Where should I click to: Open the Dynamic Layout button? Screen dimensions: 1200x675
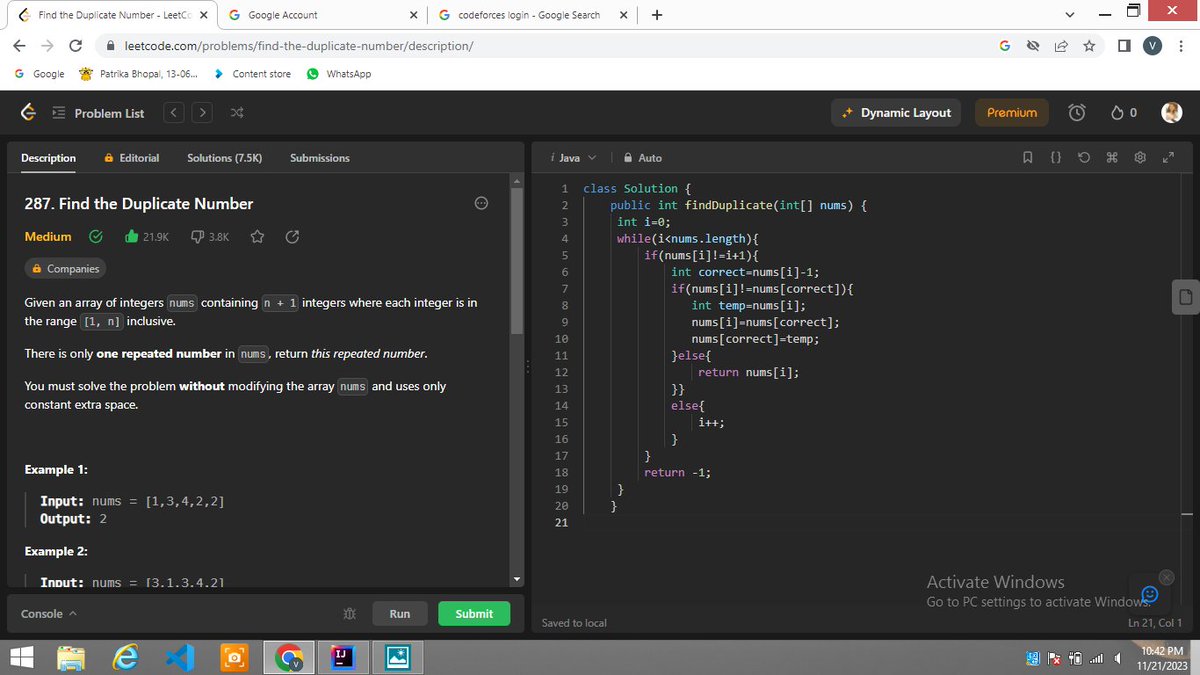pos(897,113)
